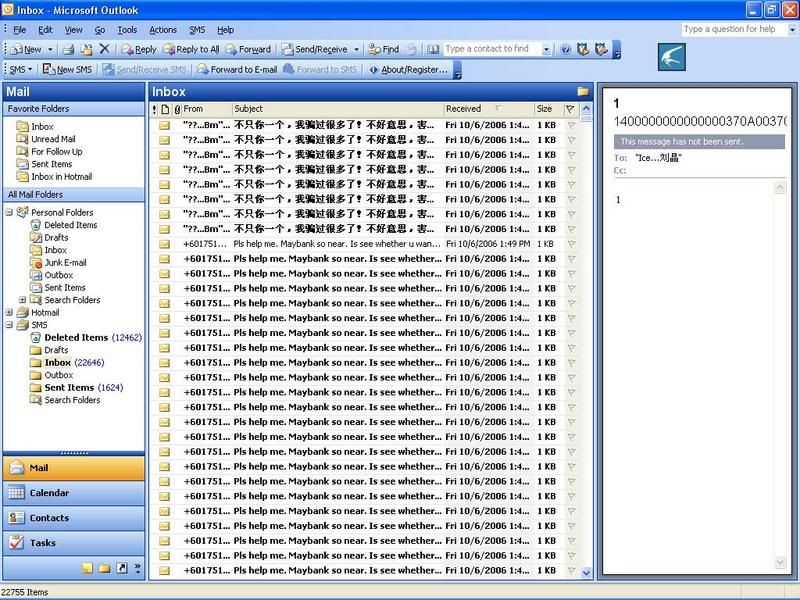The width and height of the screenshot is (800, 600).
Task: Open the help question box dropdown arrow
Action: point(792,30)
